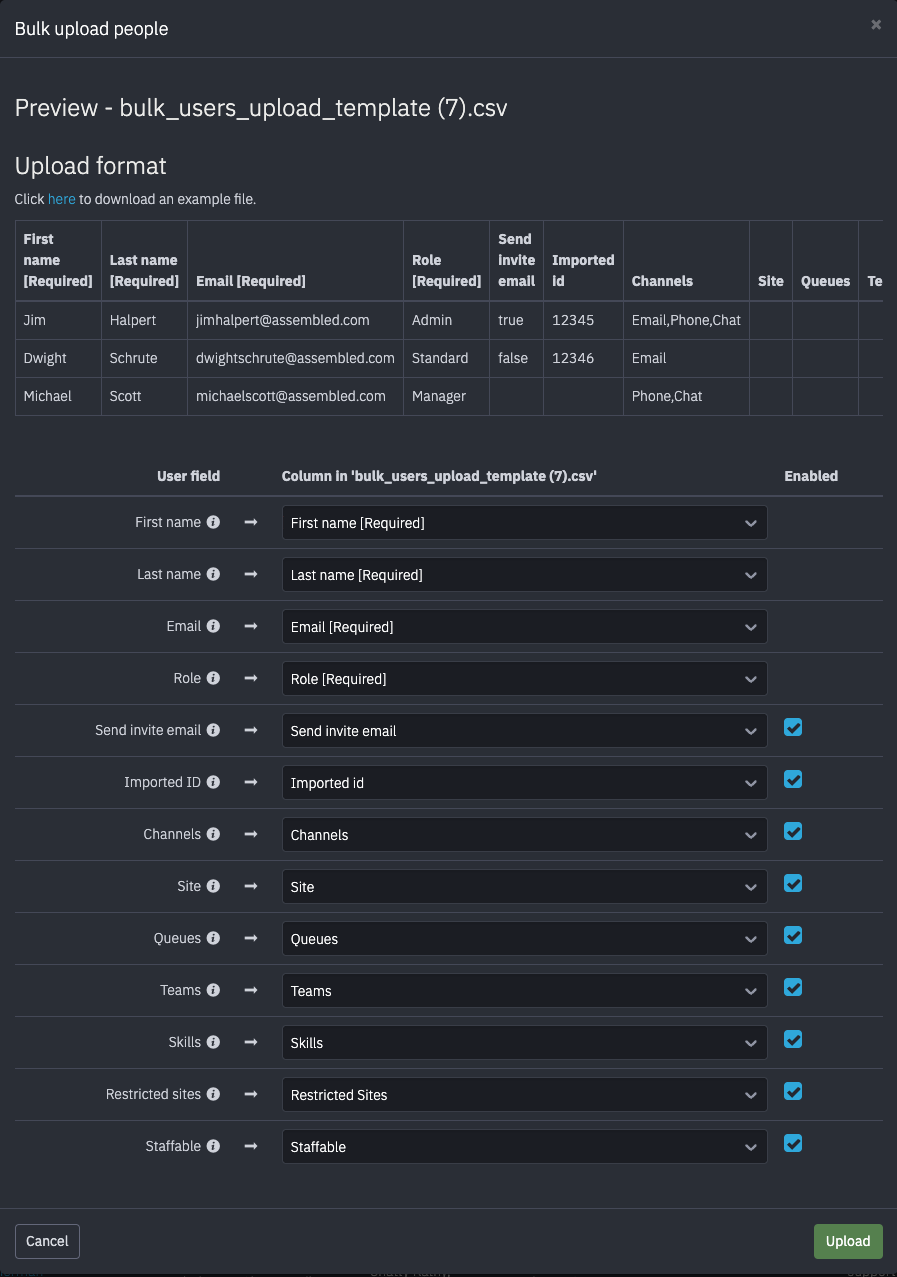Click the 'true' send invite cell
The image size is (897, 1277).
(516, 320)
